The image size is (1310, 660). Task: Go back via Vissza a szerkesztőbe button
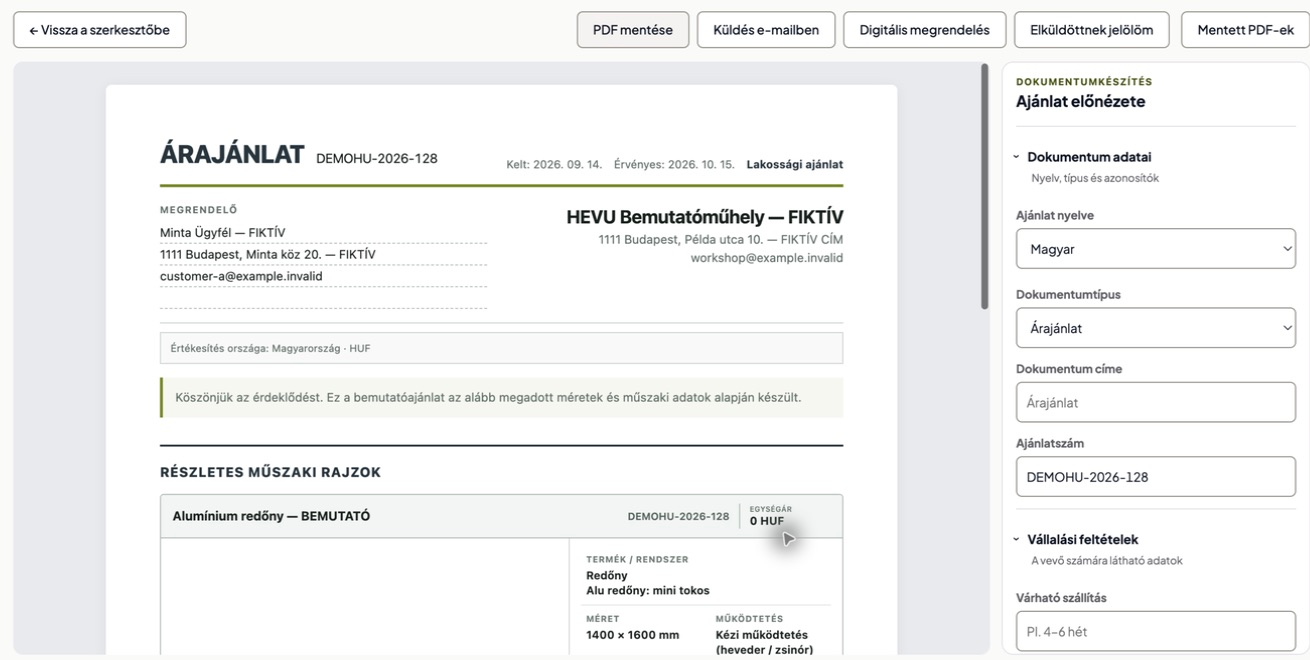[x=99, y=30]
